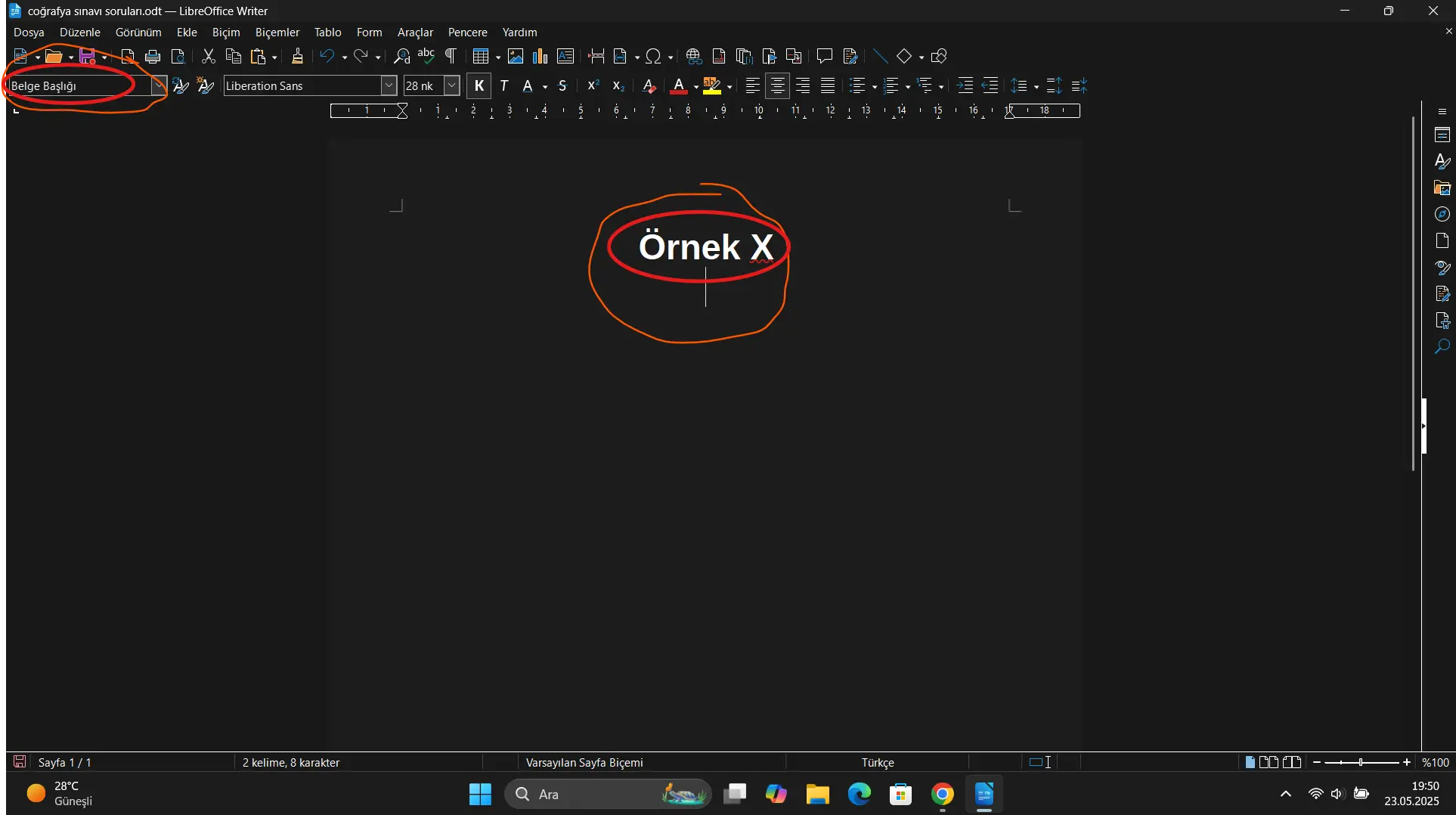Click the Clone Formatting paintbrush icon
1456x815 pixels.
(297, 56)
